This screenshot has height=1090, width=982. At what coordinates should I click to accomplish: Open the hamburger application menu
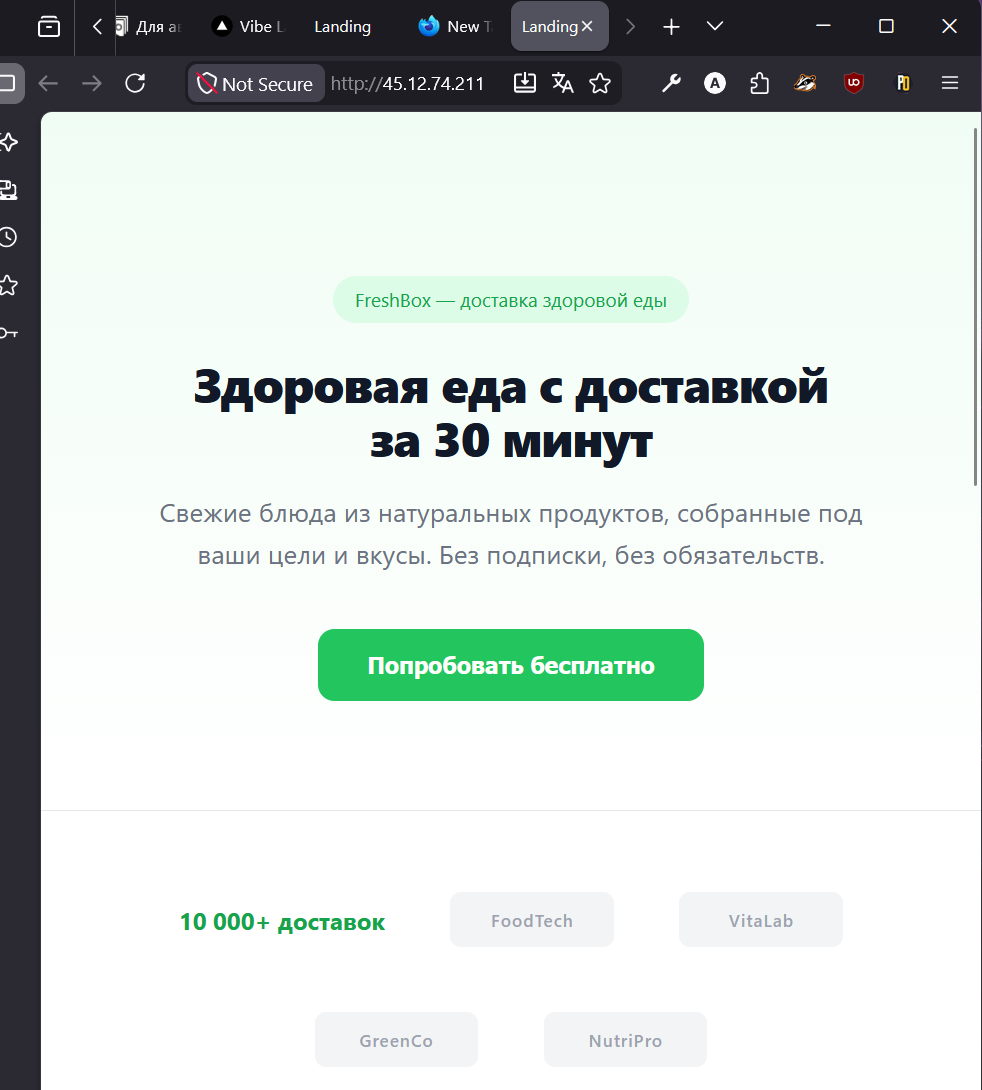(948, 83)
